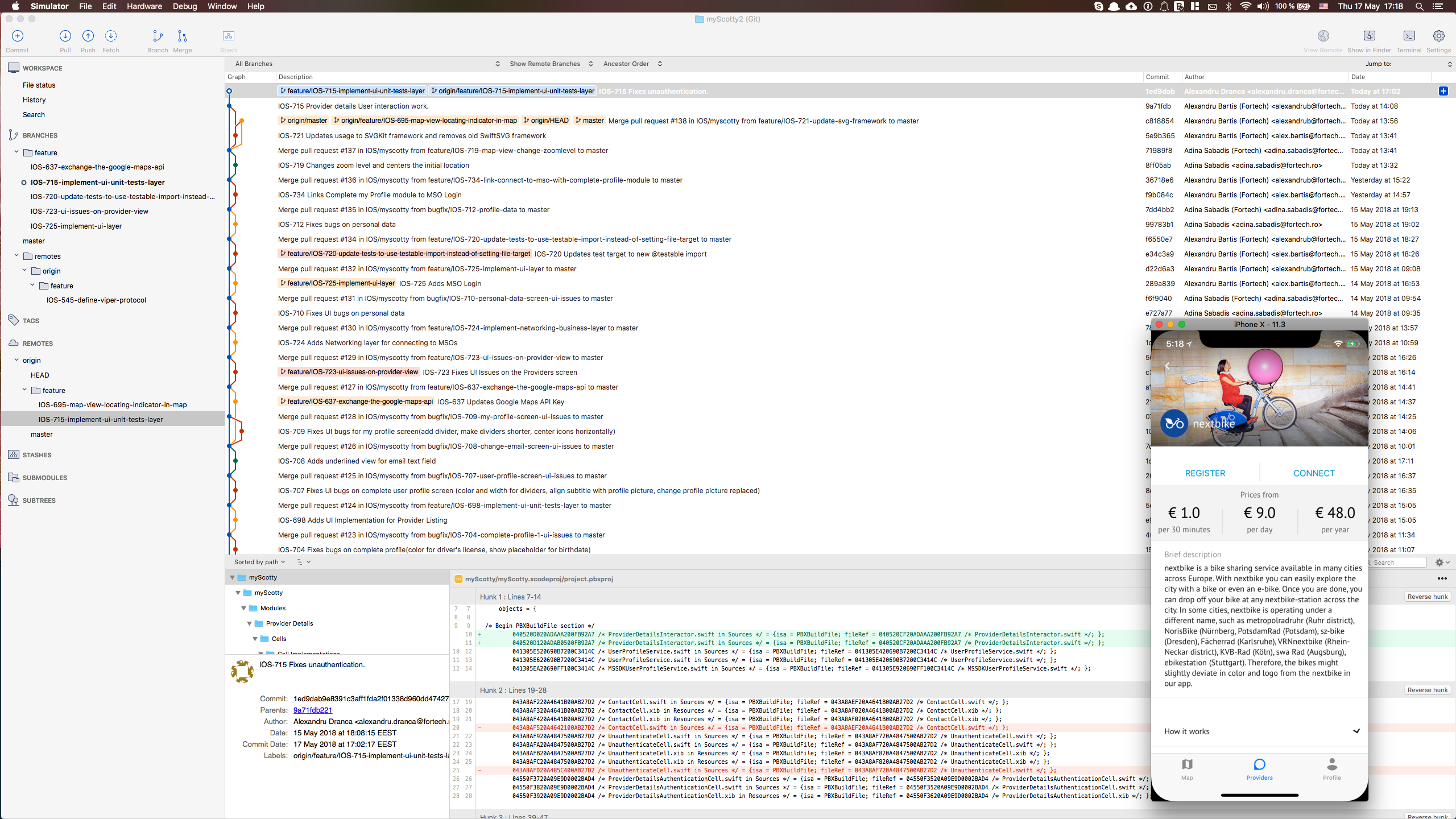Tap REGISTER in the simulator
This screenshot has width=1456, height=819.
pyautogui.click(x=1205, y=473)
